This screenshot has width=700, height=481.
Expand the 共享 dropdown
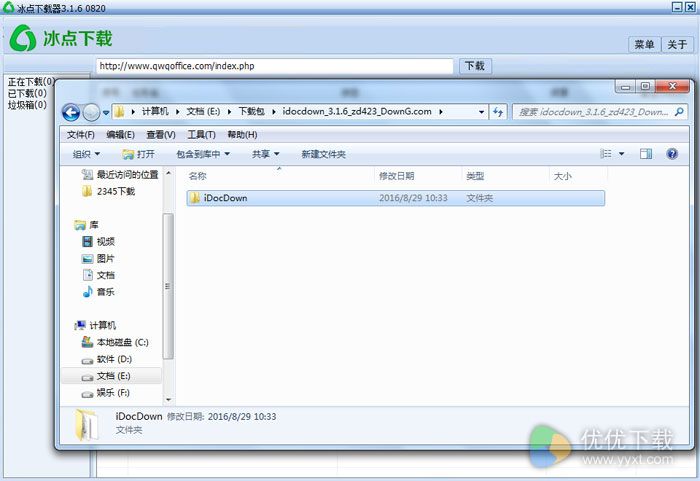pos(266,154)
